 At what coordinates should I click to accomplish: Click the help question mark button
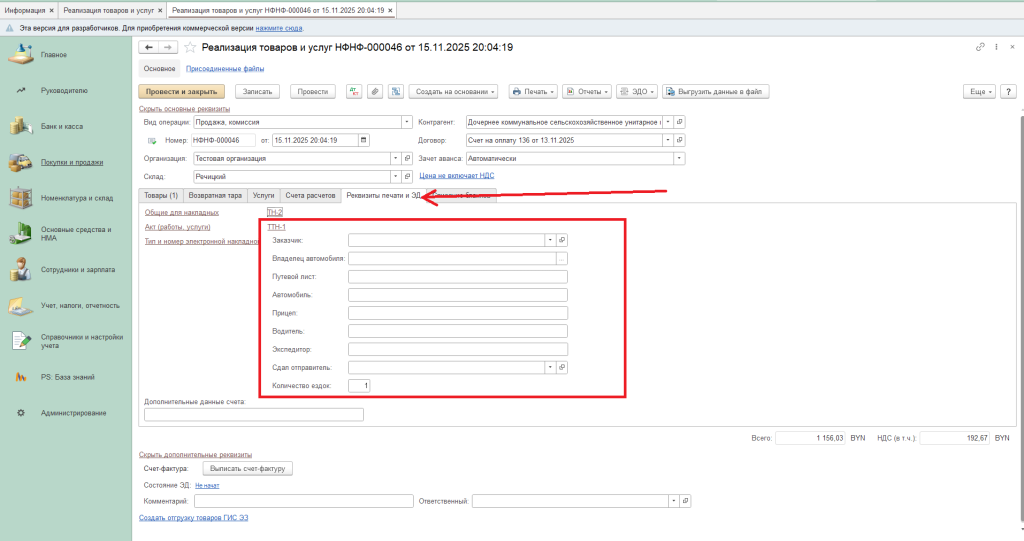1008,91
